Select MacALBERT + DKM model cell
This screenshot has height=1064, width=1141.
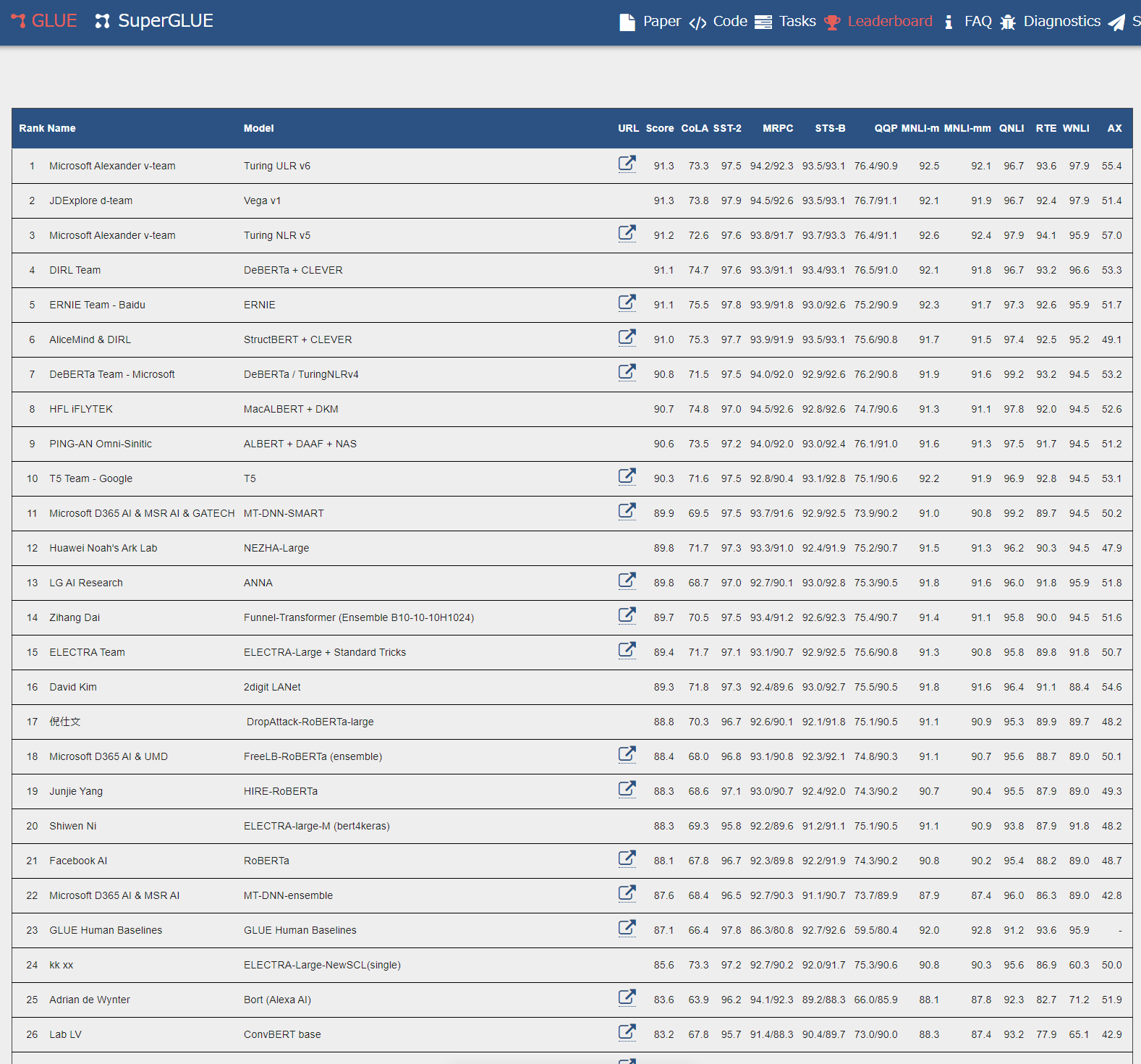[x=291, y=409]
